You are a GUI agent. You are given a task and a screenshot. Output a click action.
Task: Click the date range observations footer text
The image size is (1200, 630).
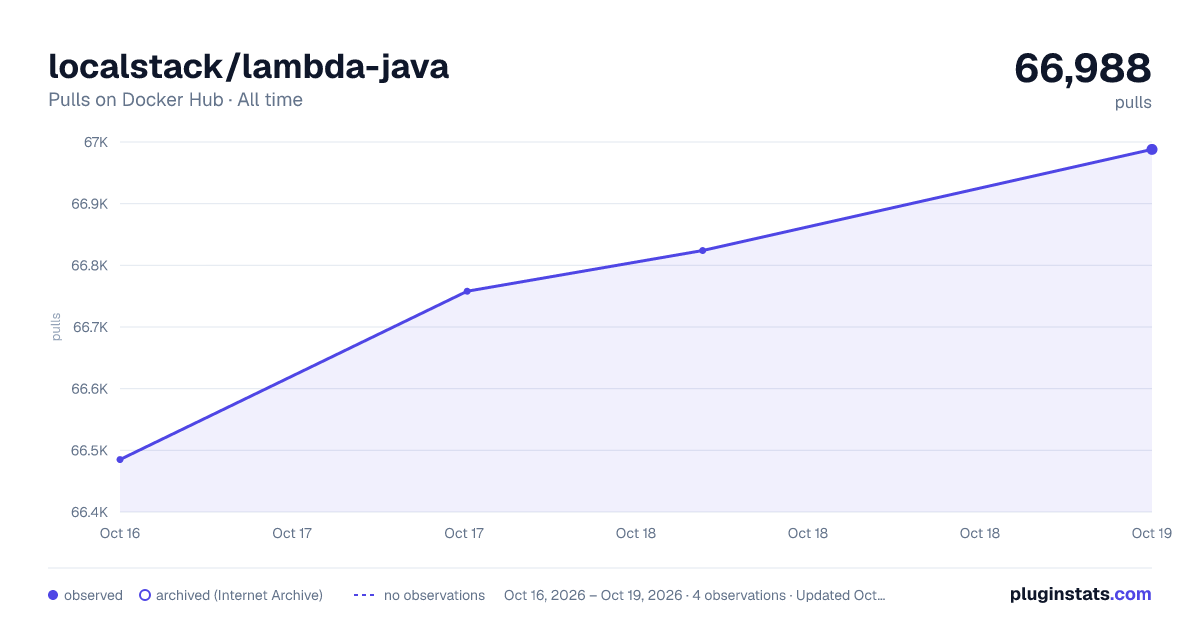coord(695,595)
